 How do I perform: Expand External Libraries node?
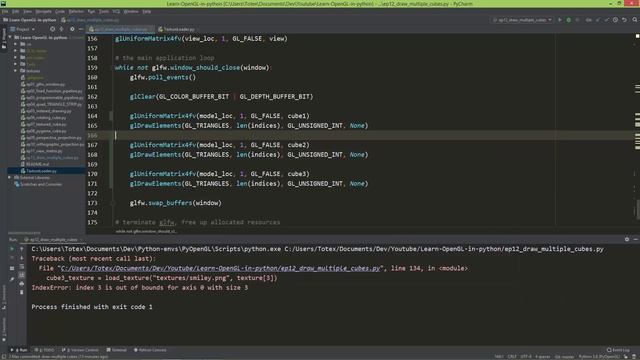[10, 178]
